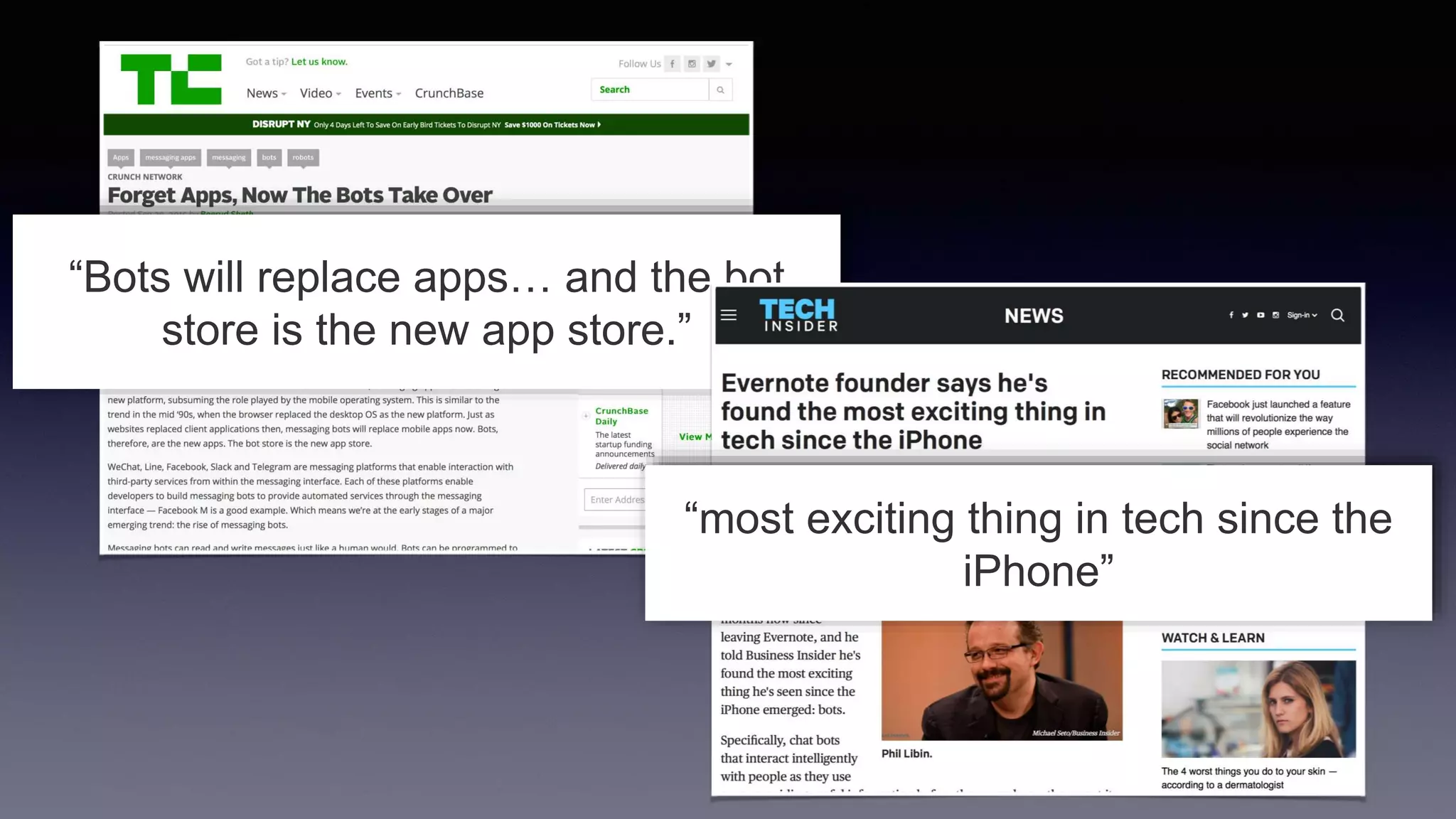Open Tech Insider's Instagram icon

click(x=1275, y=315)
